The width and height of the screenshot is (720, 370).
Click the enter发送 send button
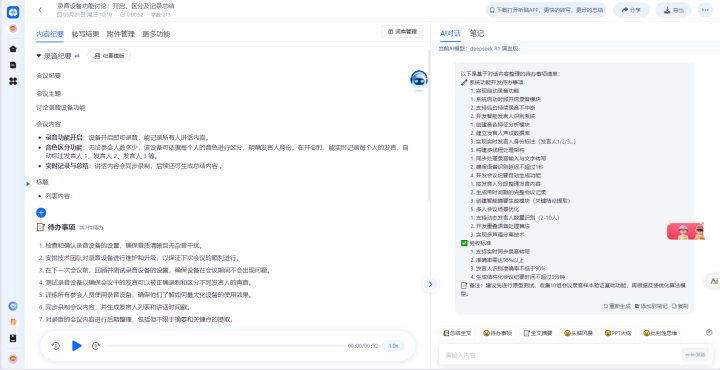pos(695,354)
